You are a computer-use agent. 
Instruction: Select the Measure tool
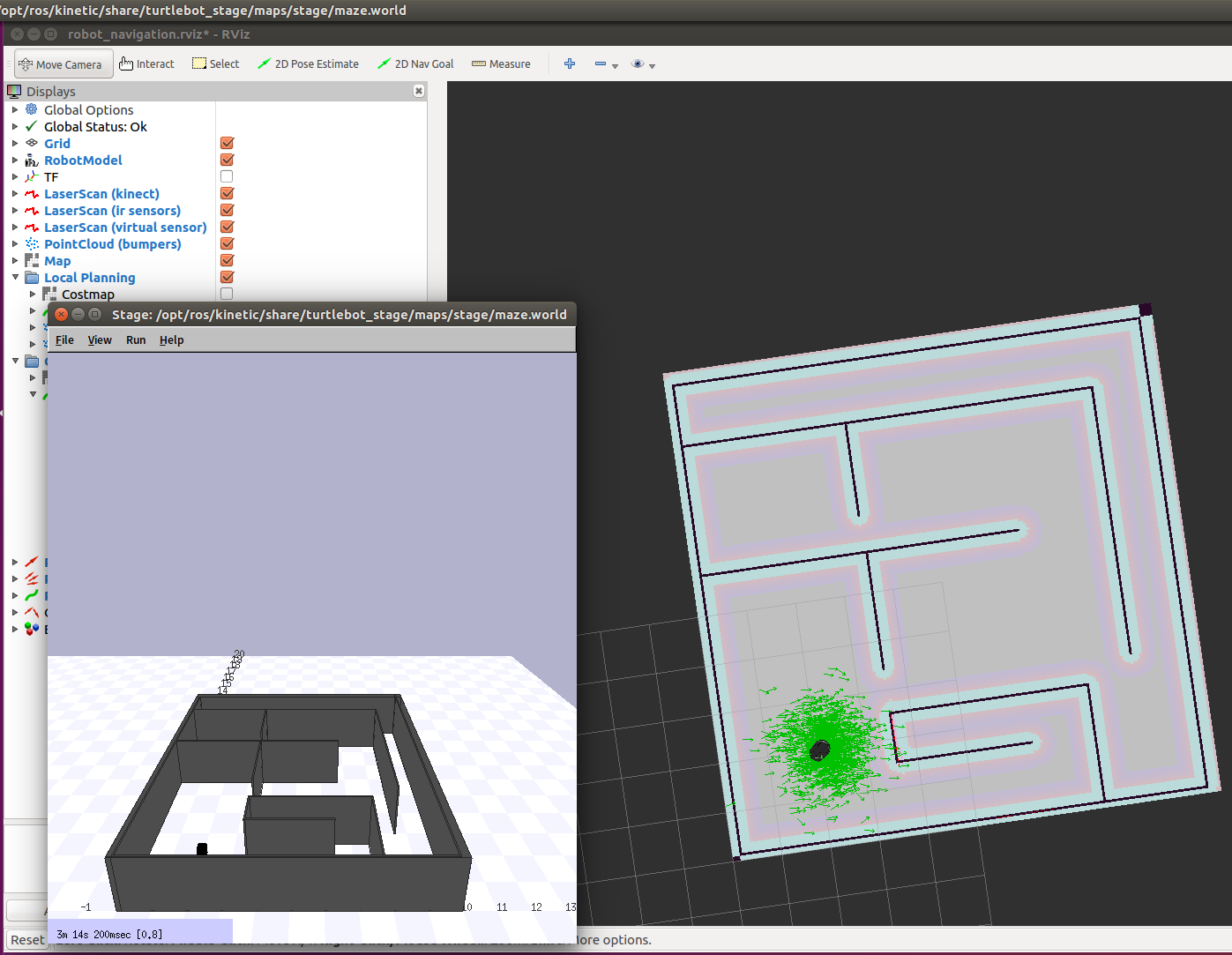coord(501,64)
